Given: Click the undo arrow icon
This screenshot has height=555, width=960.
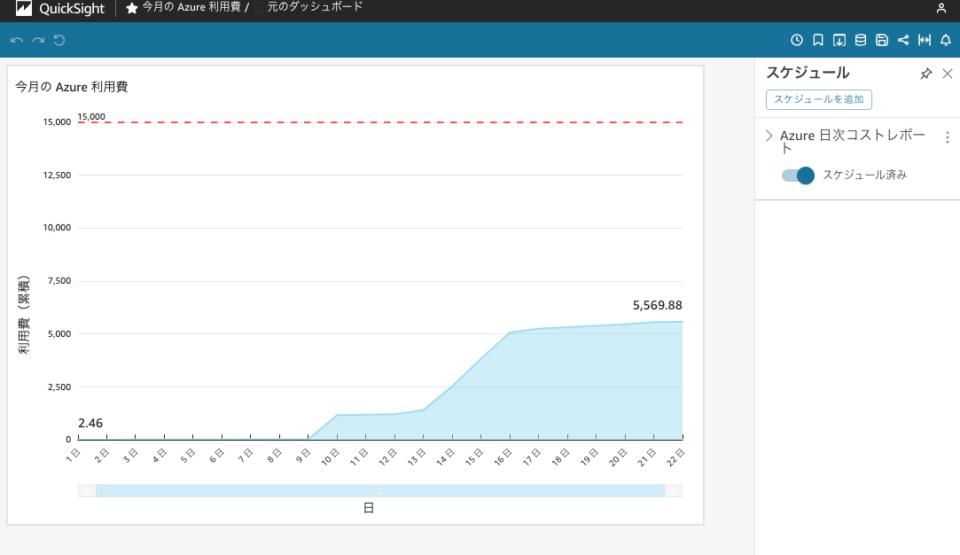Looking at the screenshot, I should (x=16, y=40).
